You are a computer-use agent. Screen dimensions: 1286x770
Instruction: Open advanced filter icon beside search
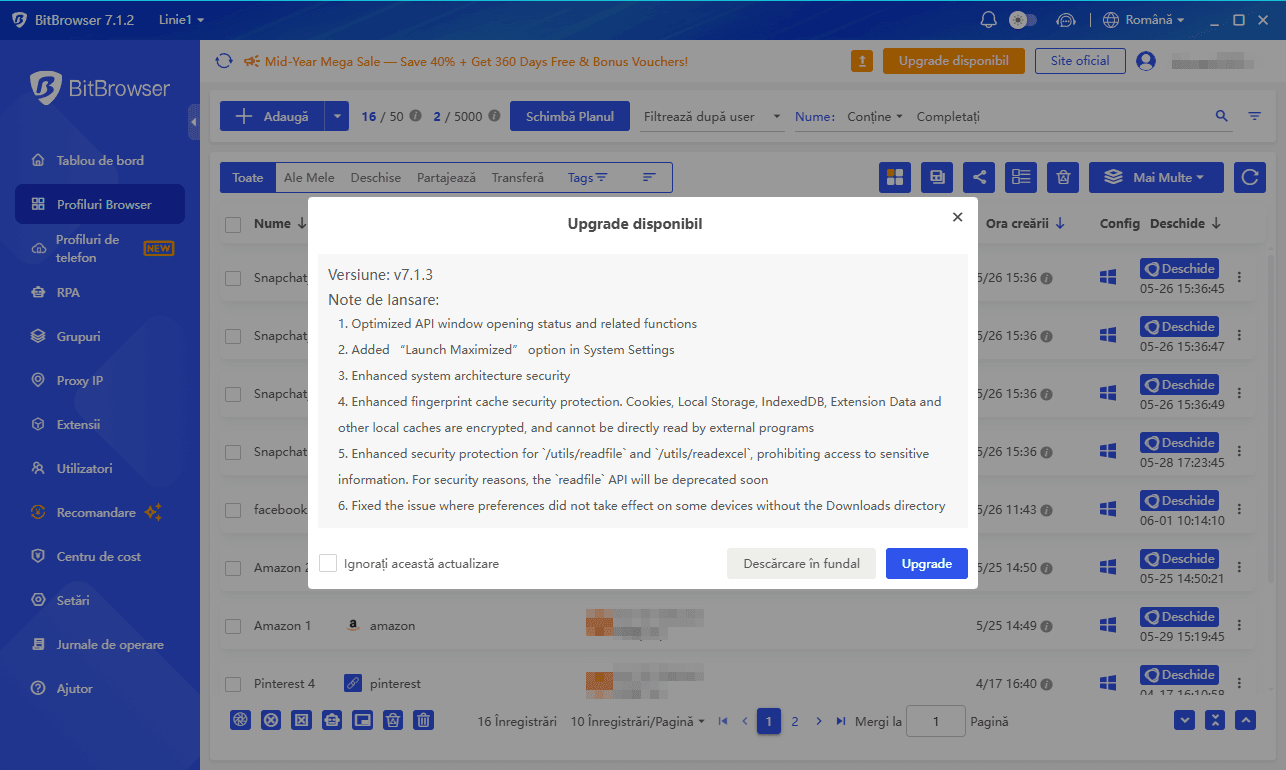[x=1254, y=116]
